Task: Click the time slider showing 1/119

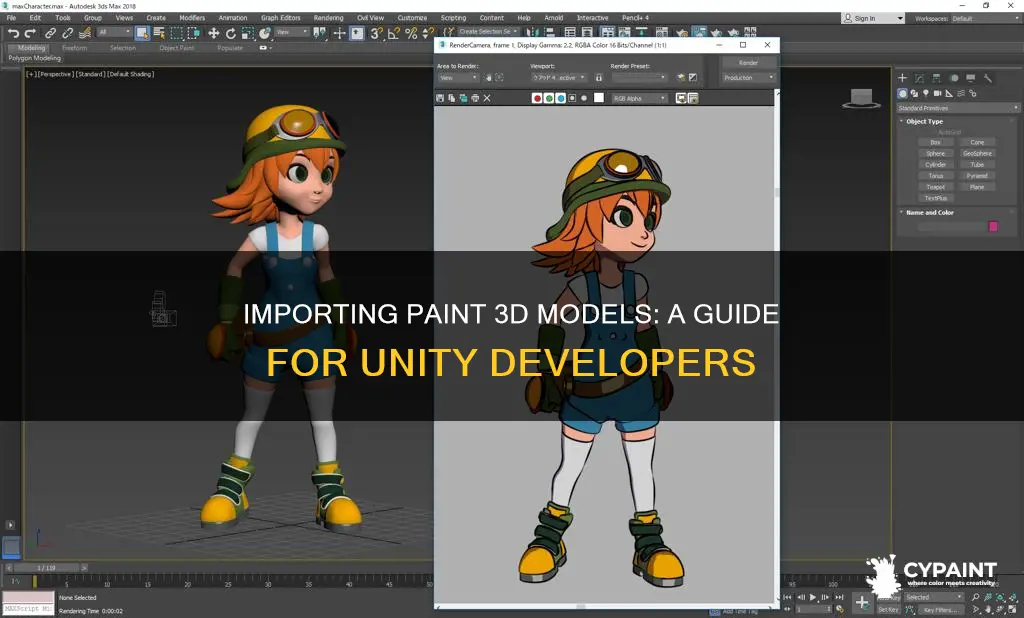Action: [x=46, y=568]
